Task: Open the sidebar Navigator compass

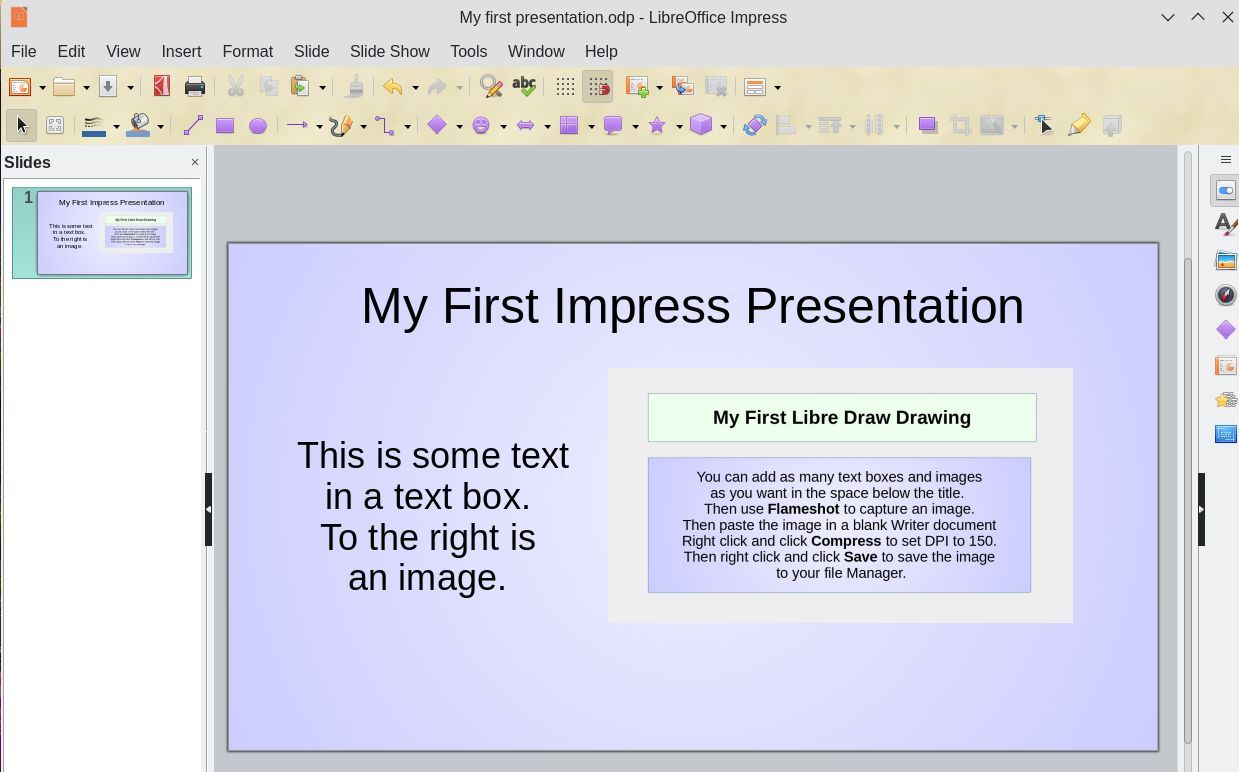Action: pos(1226,295)
